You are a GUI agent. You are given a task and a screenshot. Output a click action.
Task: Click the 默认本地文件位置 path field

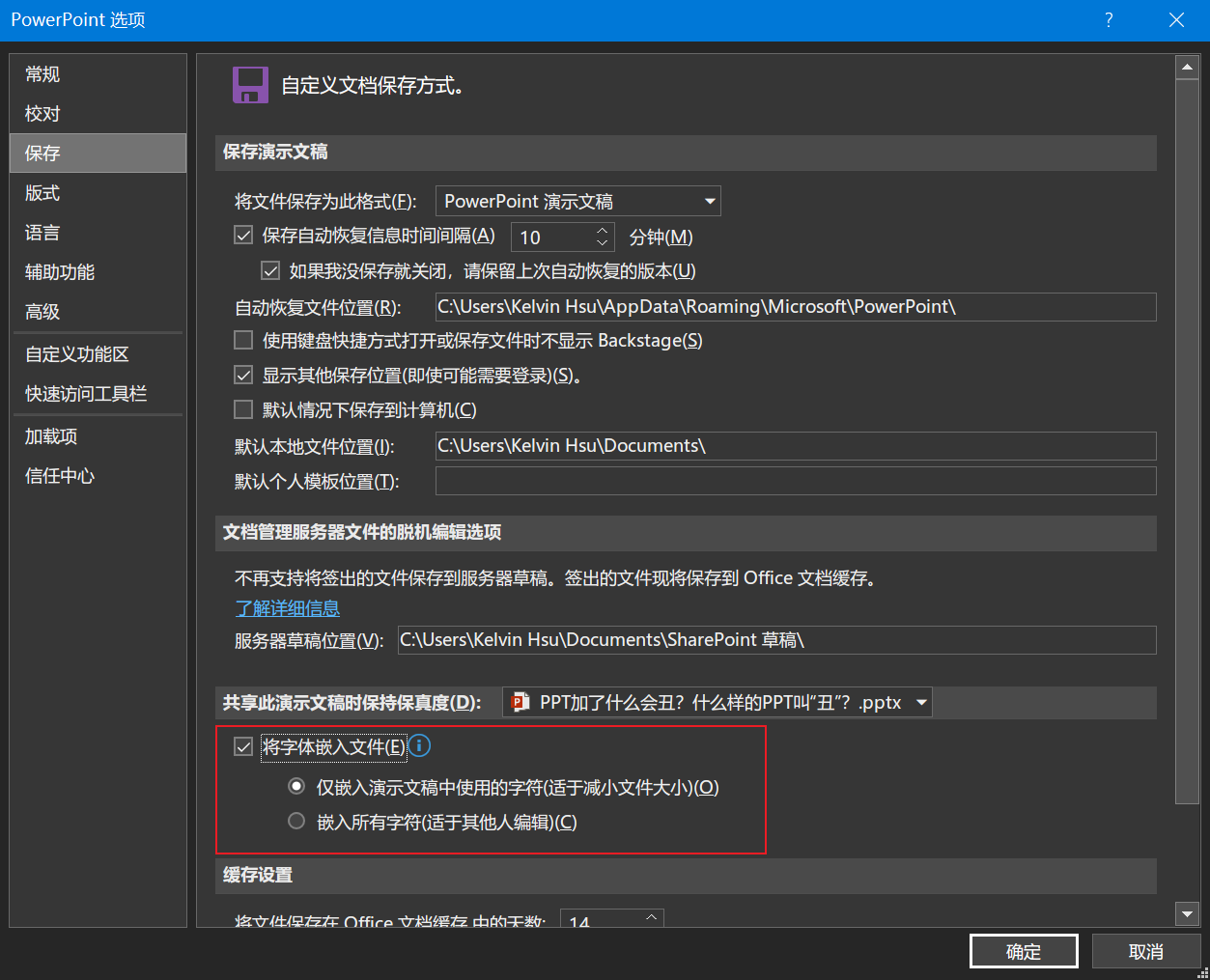pyautogui.click(x=796, y=446)
